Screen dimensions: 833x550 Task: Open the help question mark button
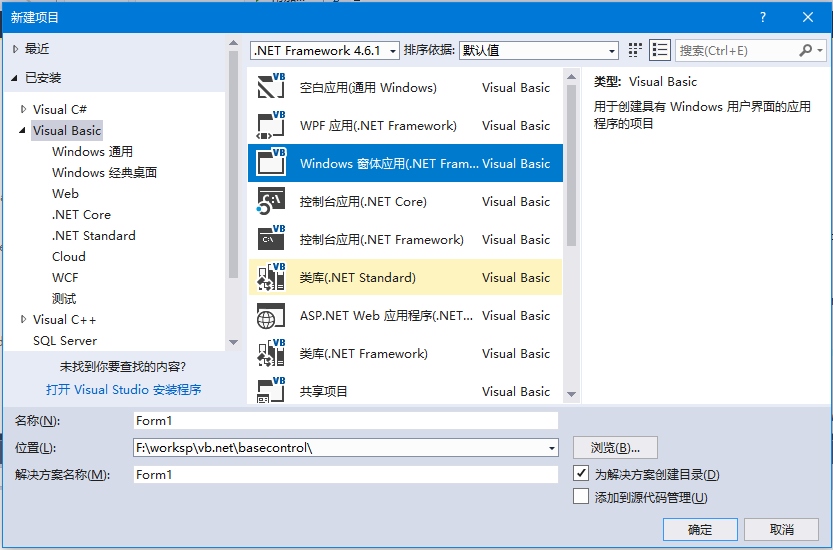[763, 17]
